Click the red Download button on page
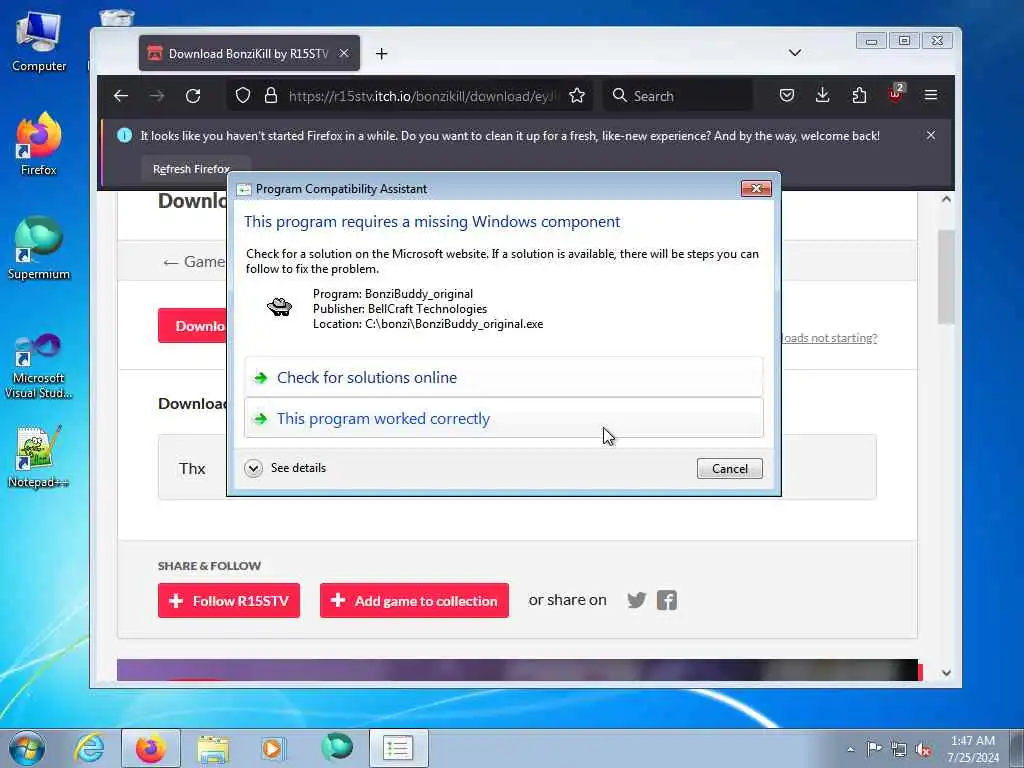The width and height of the screenshot is (1024, 768). (193, 325)
